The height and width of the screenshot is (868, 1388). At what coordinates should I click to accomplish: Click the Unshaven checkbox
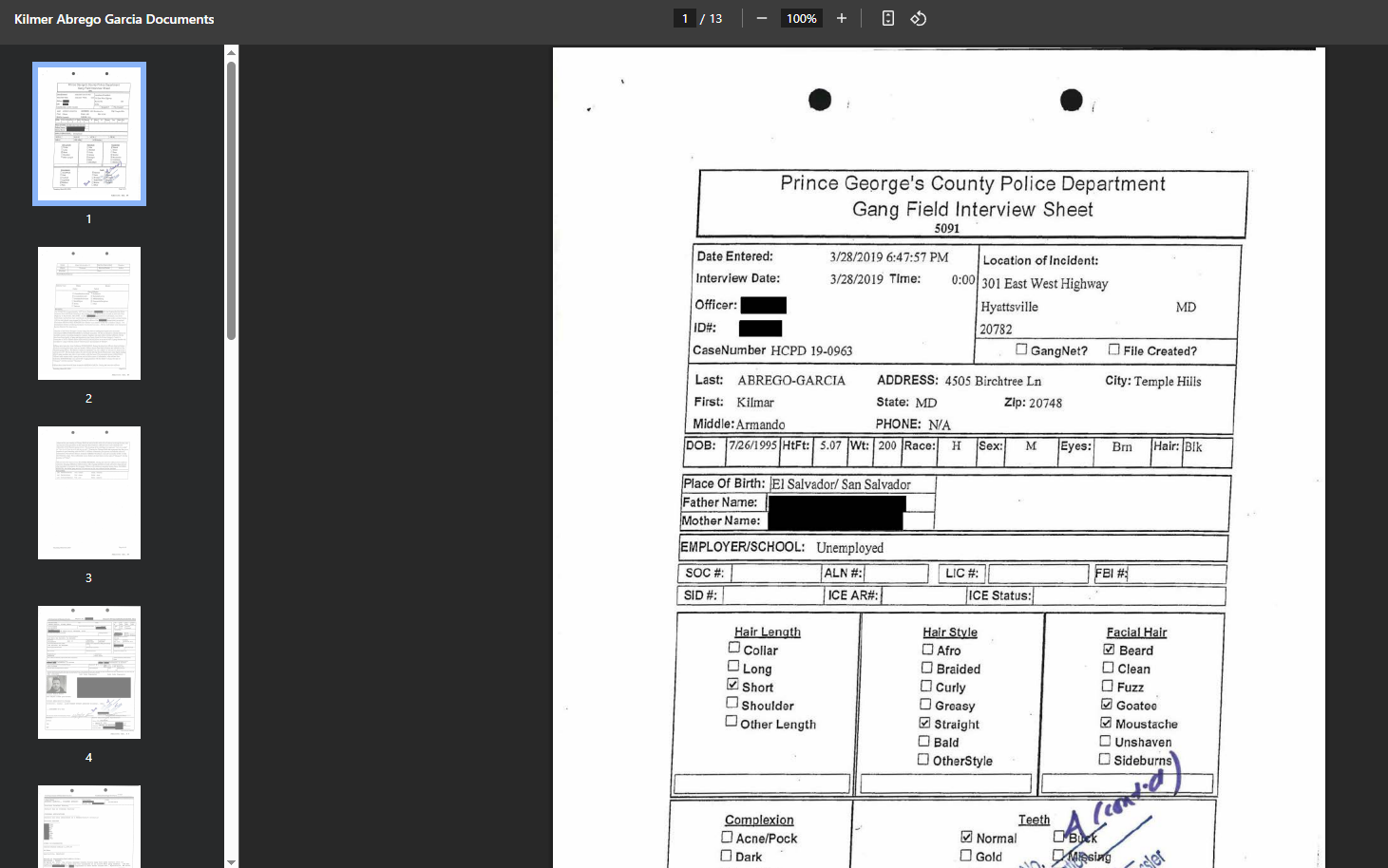pyautogui.click(x=1105, y=741)
